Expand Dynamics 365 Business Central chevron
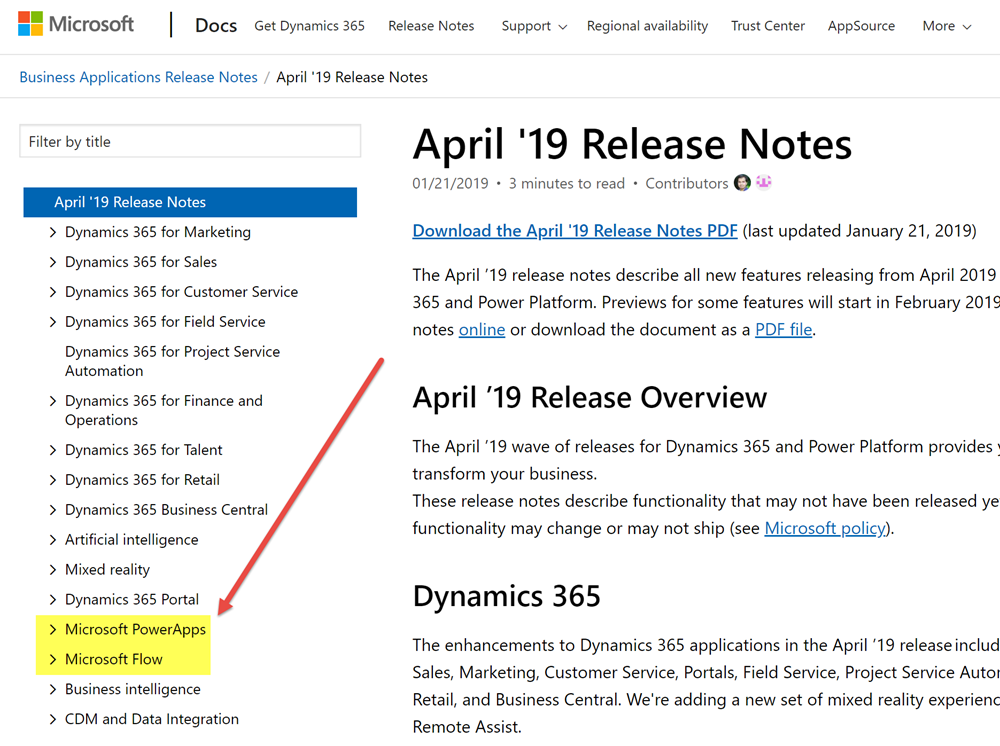 [x=53, y=510]
